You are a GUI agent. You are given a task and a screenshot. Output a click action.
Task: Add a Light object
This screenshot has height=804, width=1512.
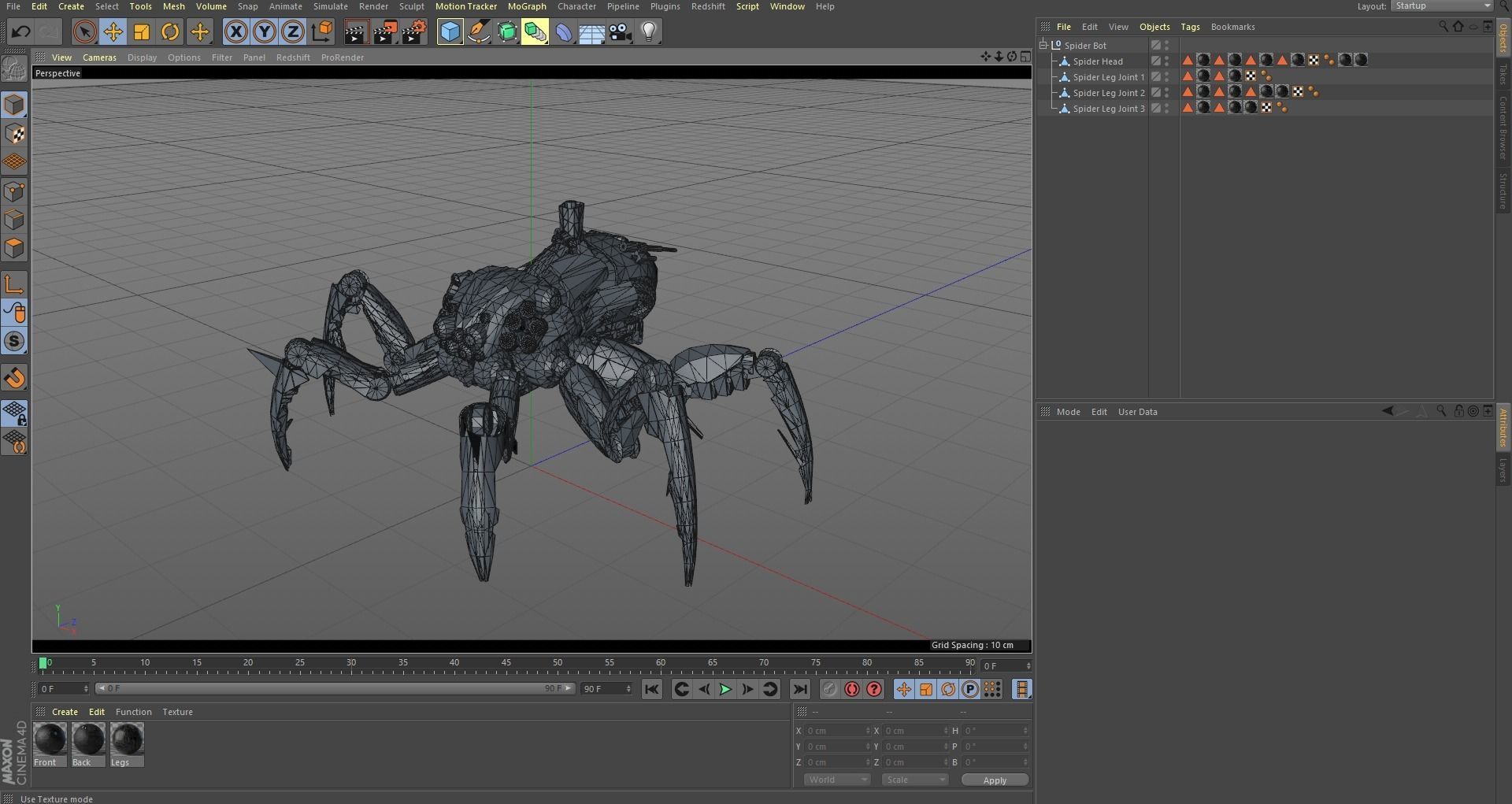pyautogui.click(x=649, y=32)
